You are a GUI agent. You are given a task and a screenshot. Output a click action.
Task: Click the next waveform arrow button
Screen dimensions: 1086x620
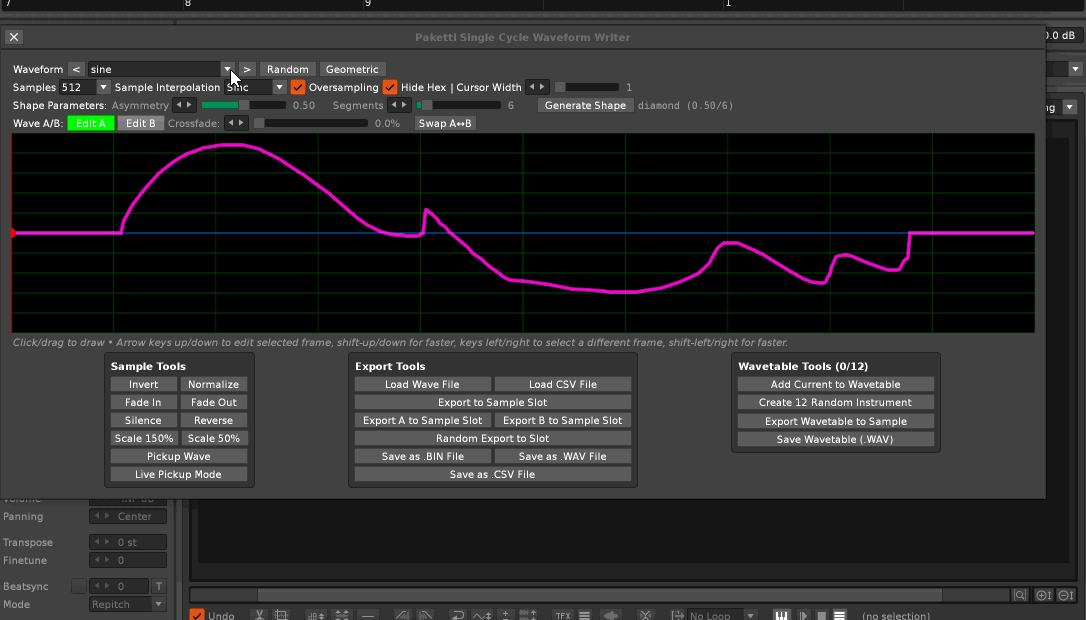[247, 70]
